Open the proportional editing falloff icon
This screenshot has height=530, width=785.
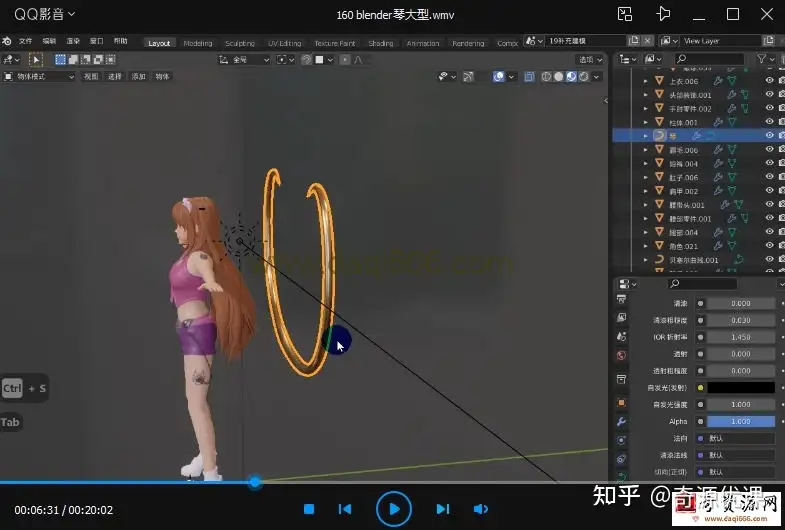[358, 60]
